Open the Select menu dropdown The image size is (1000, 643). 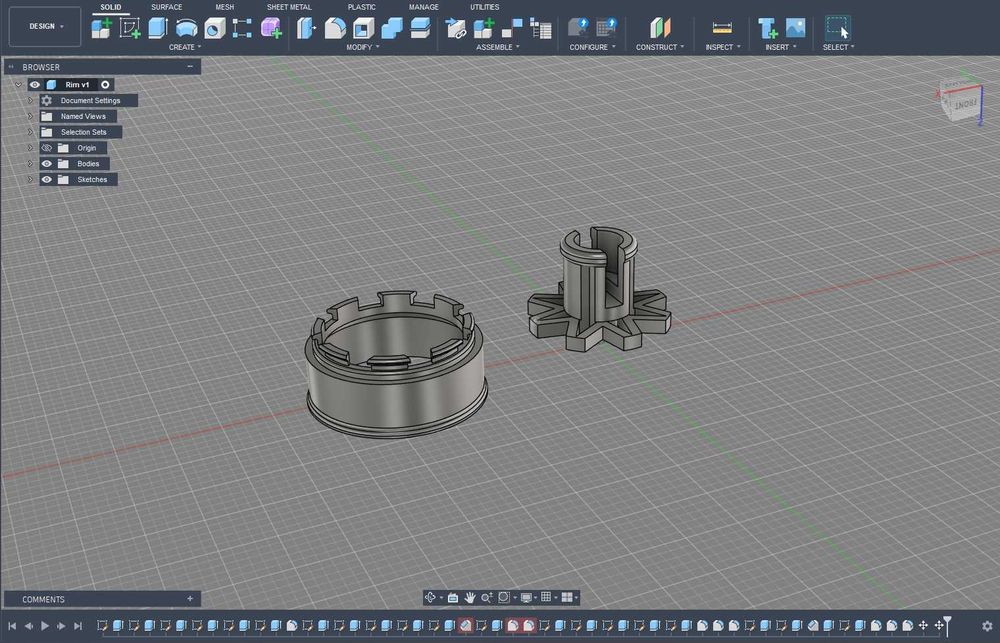point(838,47)
